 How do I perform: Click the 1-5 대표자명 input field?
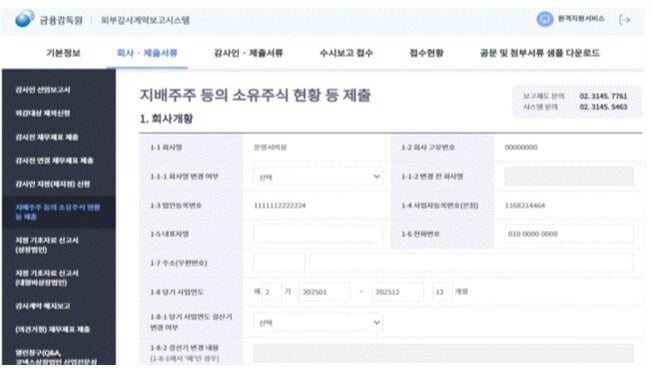[318, 234]
